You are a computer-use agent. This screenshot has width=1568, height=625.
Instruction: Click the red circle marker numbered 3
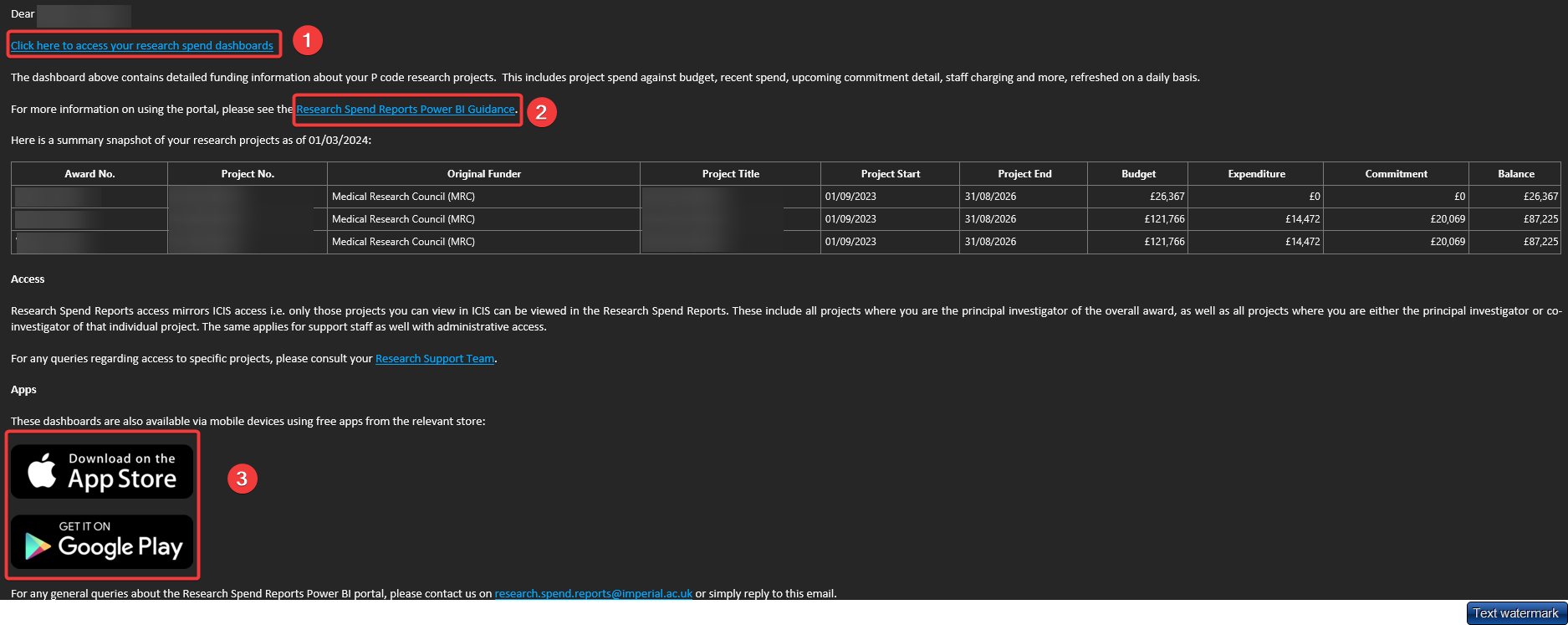242,479
